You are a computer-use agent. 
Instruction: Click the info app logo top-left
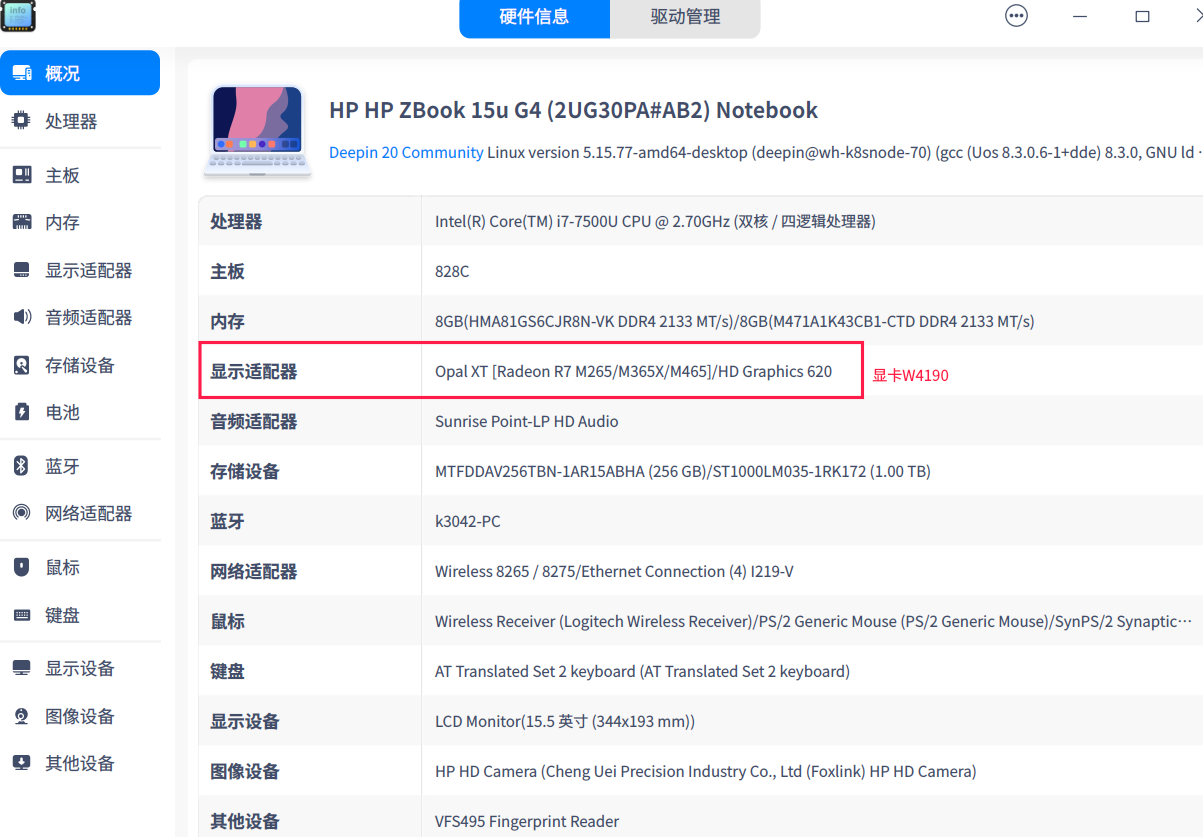[x=18, y=16]
